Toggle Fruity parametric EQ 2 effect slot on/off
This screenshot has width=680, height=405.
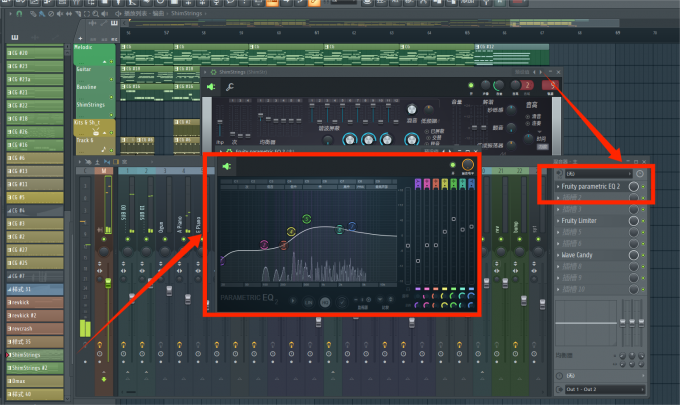[x=634, y=187]
